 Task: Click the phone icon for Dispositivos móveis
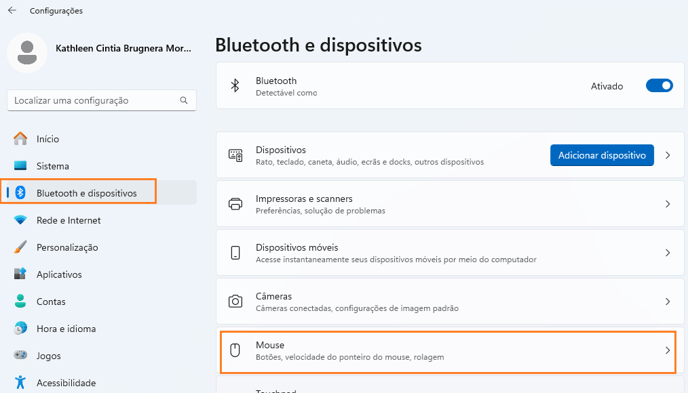click(235, 253)
